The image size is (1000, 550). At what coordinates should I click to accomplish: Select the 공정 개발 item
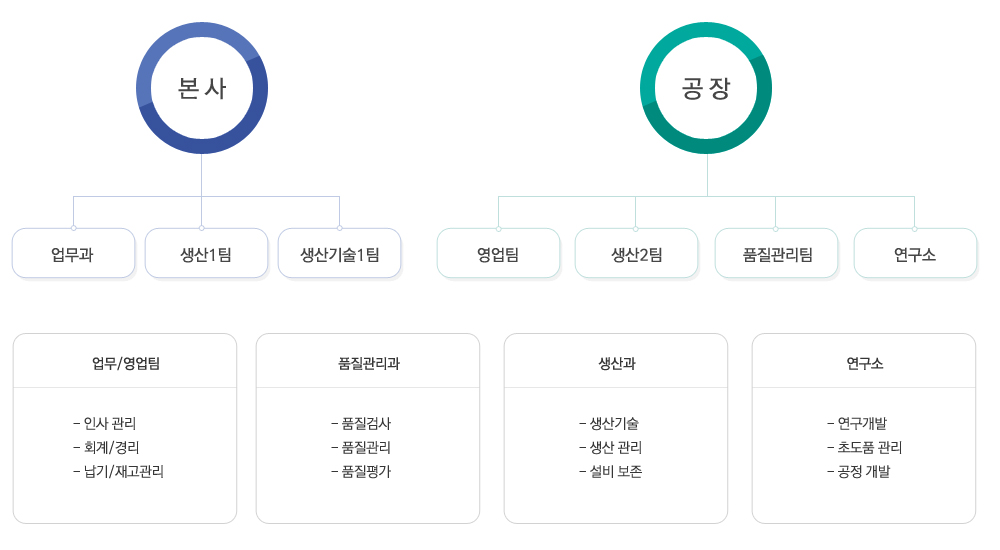click(x=858, y=471)
